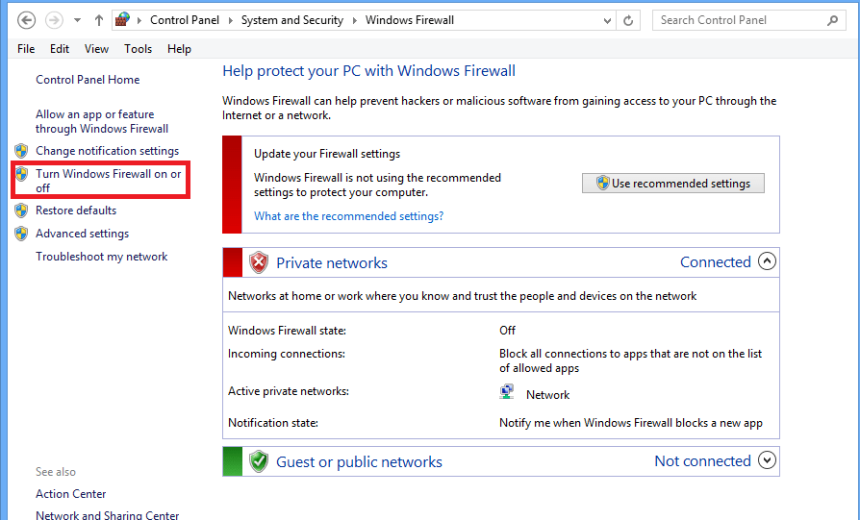
Task: Open the Tools menu
Action: (138, 49)
